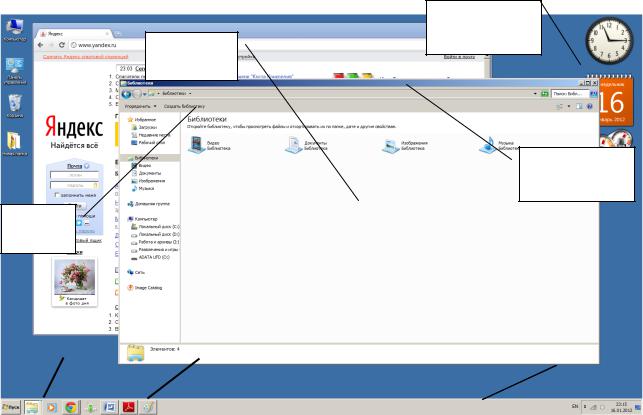Select Компьютер in the navigation pane

[x=143, y=219]
